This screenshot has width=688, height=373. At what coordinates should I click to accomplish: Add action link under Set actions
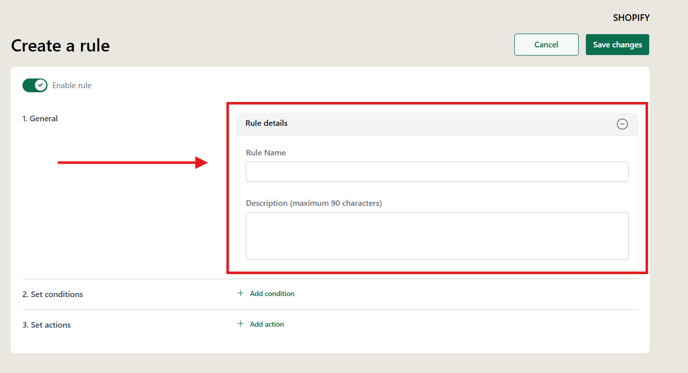(267, 324)
